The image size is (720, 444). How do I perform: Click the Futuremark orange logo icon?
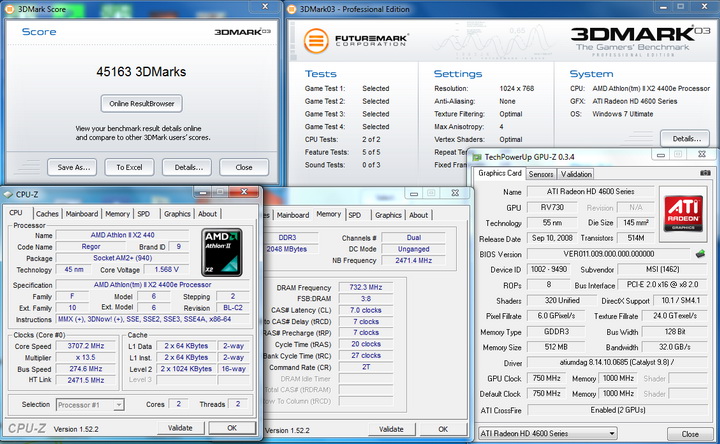click(316, 40)
